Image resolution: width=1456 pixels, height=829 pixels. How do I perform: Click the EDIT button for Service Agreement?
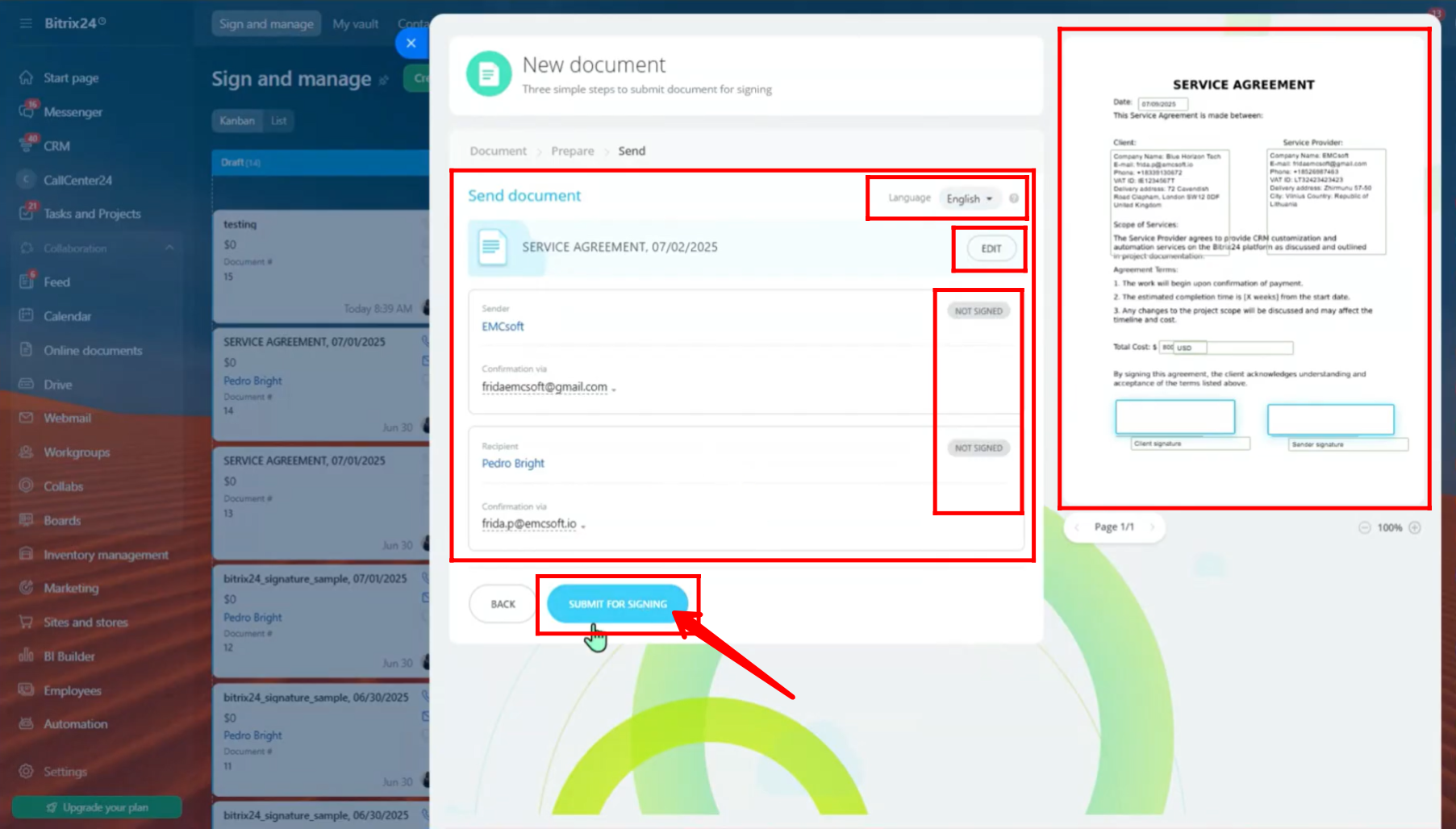991,248
